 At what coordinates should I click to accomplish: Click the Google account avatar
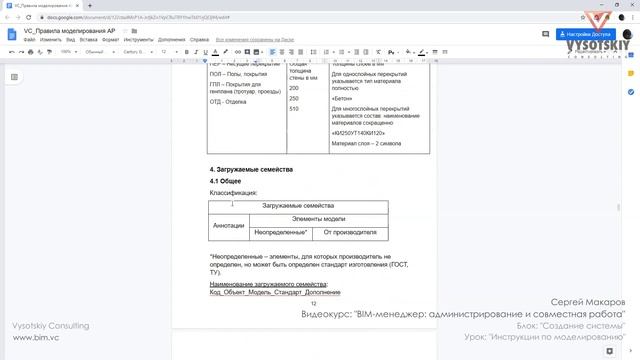(627, 34)
